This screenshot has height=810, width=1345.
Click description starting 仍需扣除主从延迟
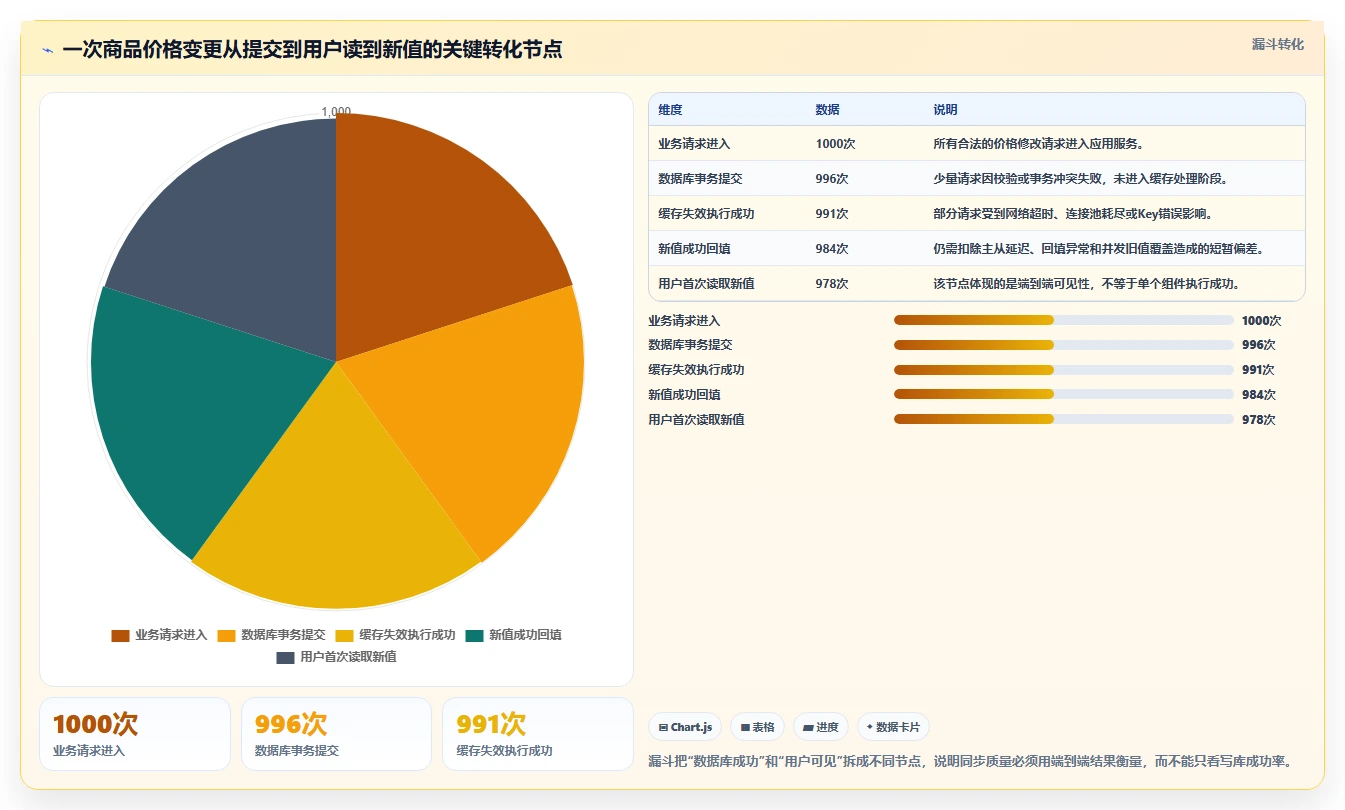[x=1098, y=249]
